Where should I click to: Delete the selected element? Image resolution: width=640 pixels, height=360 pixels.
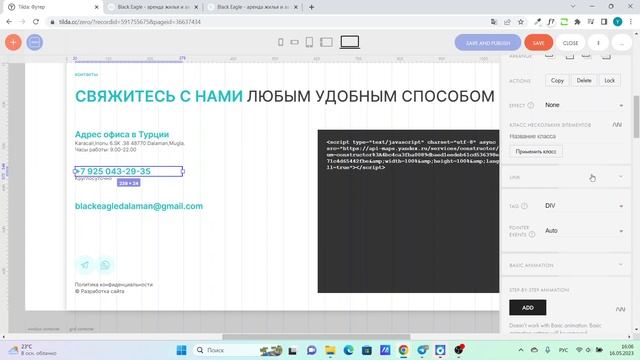pyautogui.click(x=584, y=80)
